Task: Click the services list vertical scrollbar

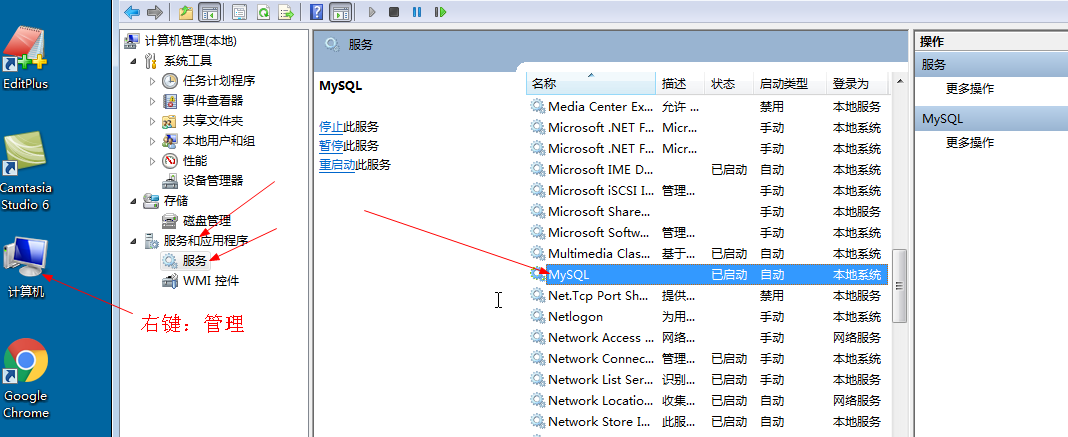Action: [898, 285]
